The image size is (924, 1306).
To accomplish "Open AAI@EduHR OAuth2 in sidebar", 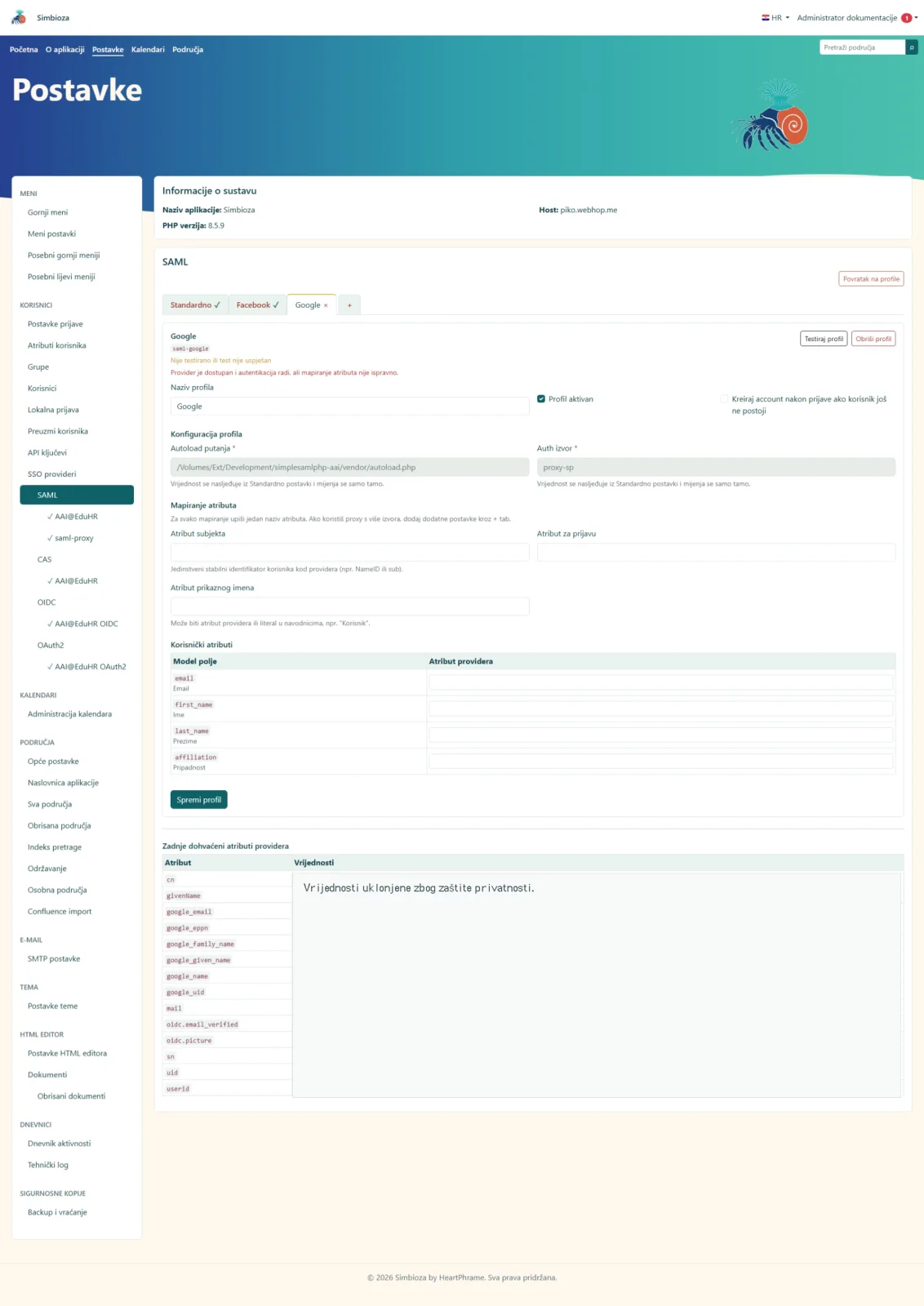I will [x=87, y=667].
